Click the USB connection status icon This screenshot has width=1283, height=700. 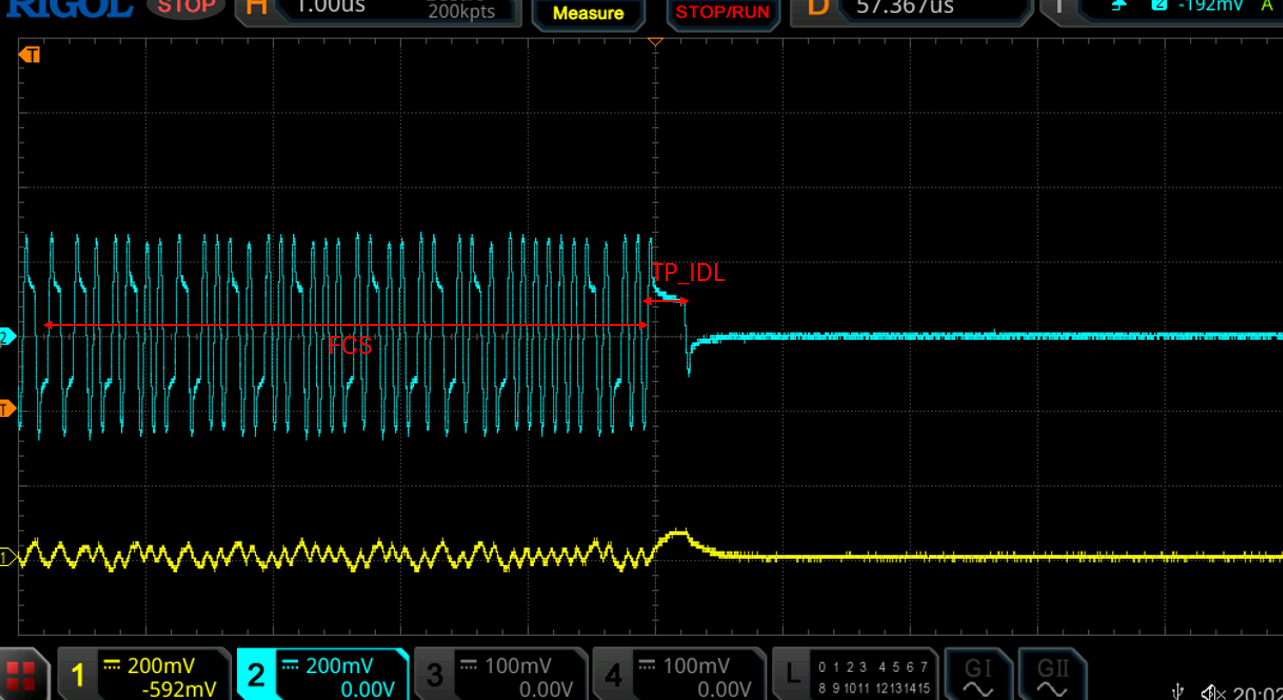pos(1178,692)
